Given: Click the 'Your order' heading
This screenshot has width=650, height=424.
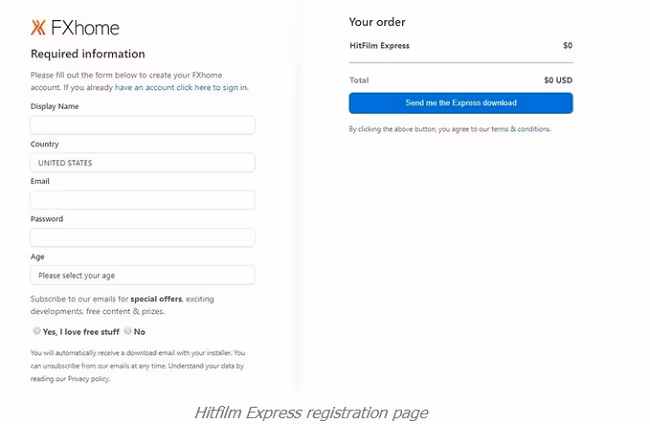Looking at the screenshot, I should pyautogui.click(x=377, y=22).
